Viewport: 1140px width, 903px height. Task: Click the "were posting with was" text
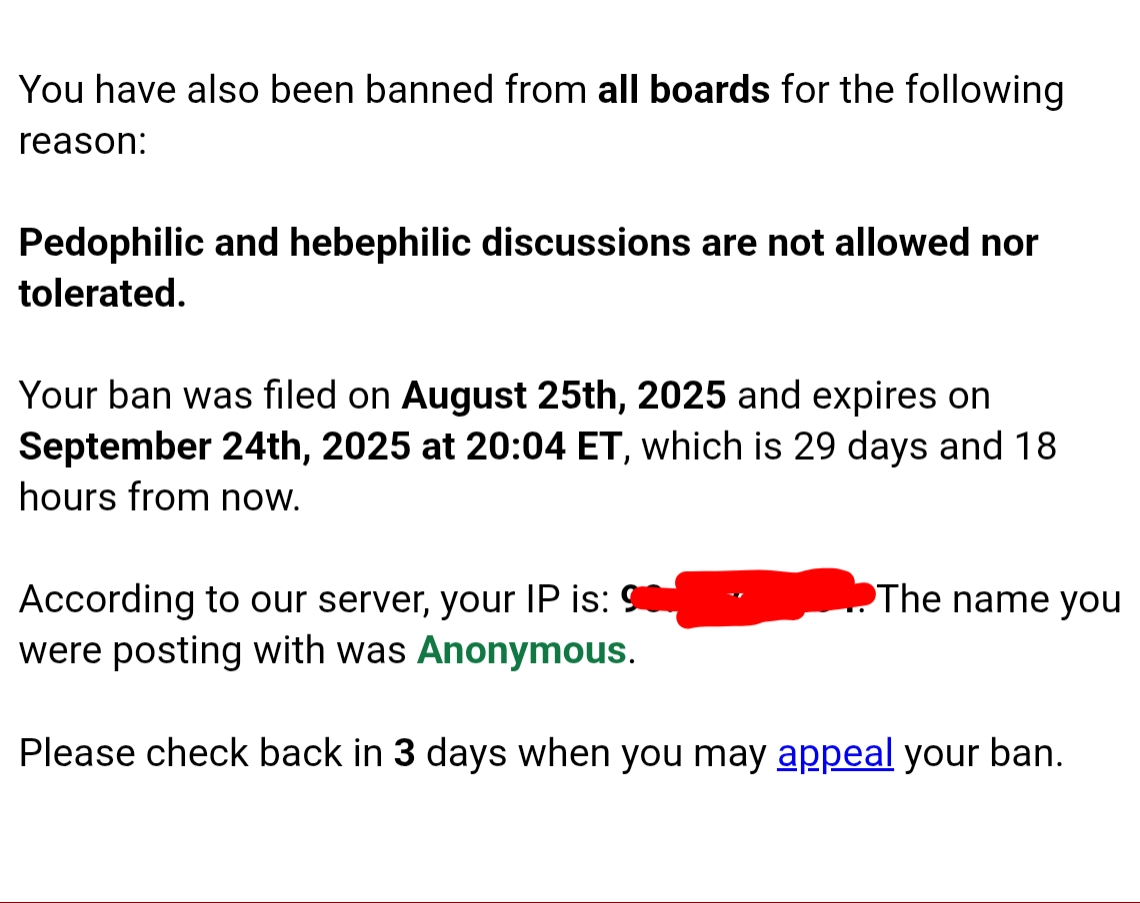tap(212, 651)
